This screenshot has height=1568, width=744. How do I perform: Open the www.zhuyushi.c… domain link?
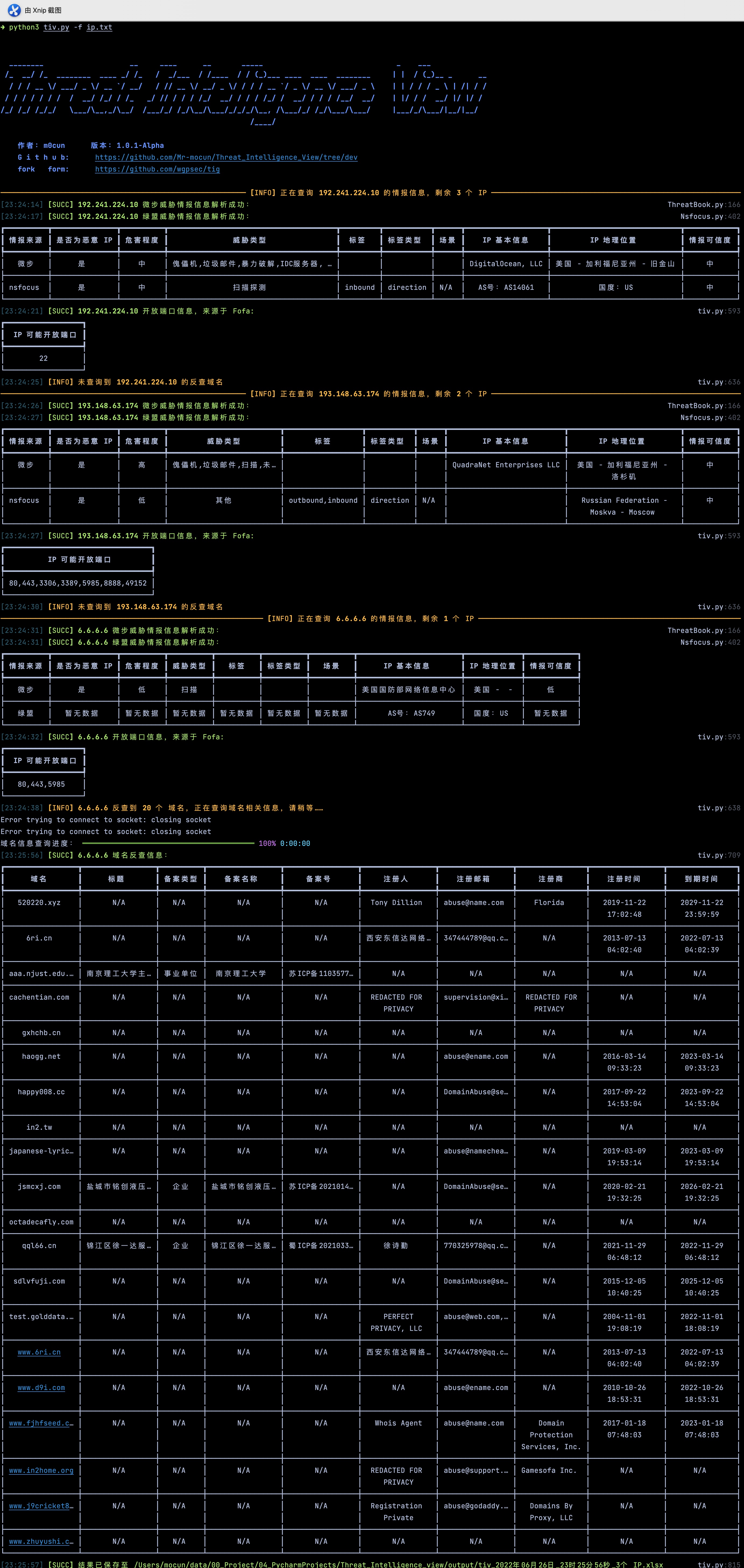(x=41, y=1541)
